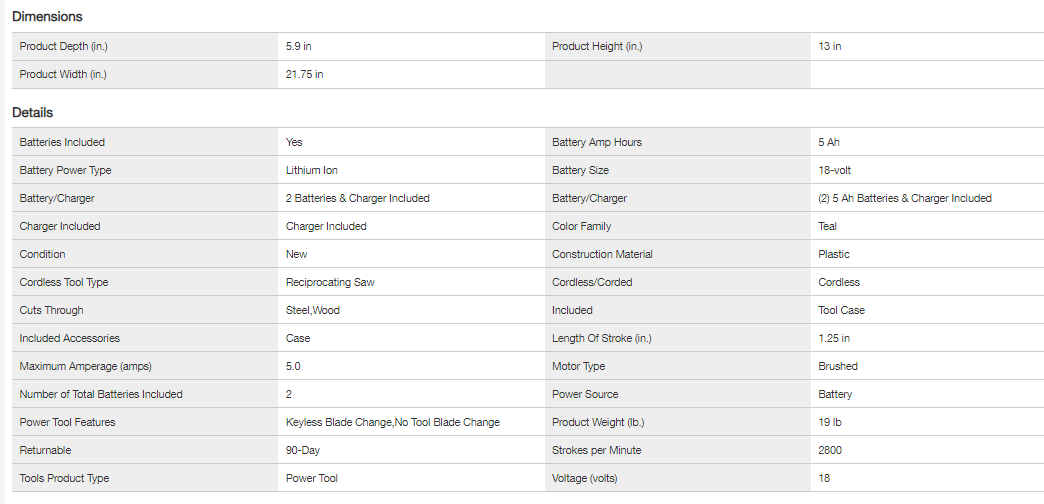The height and width of the screenshot is (504, 1044).
Task: Click the Teal color family value
Action: tap(828, 226)
